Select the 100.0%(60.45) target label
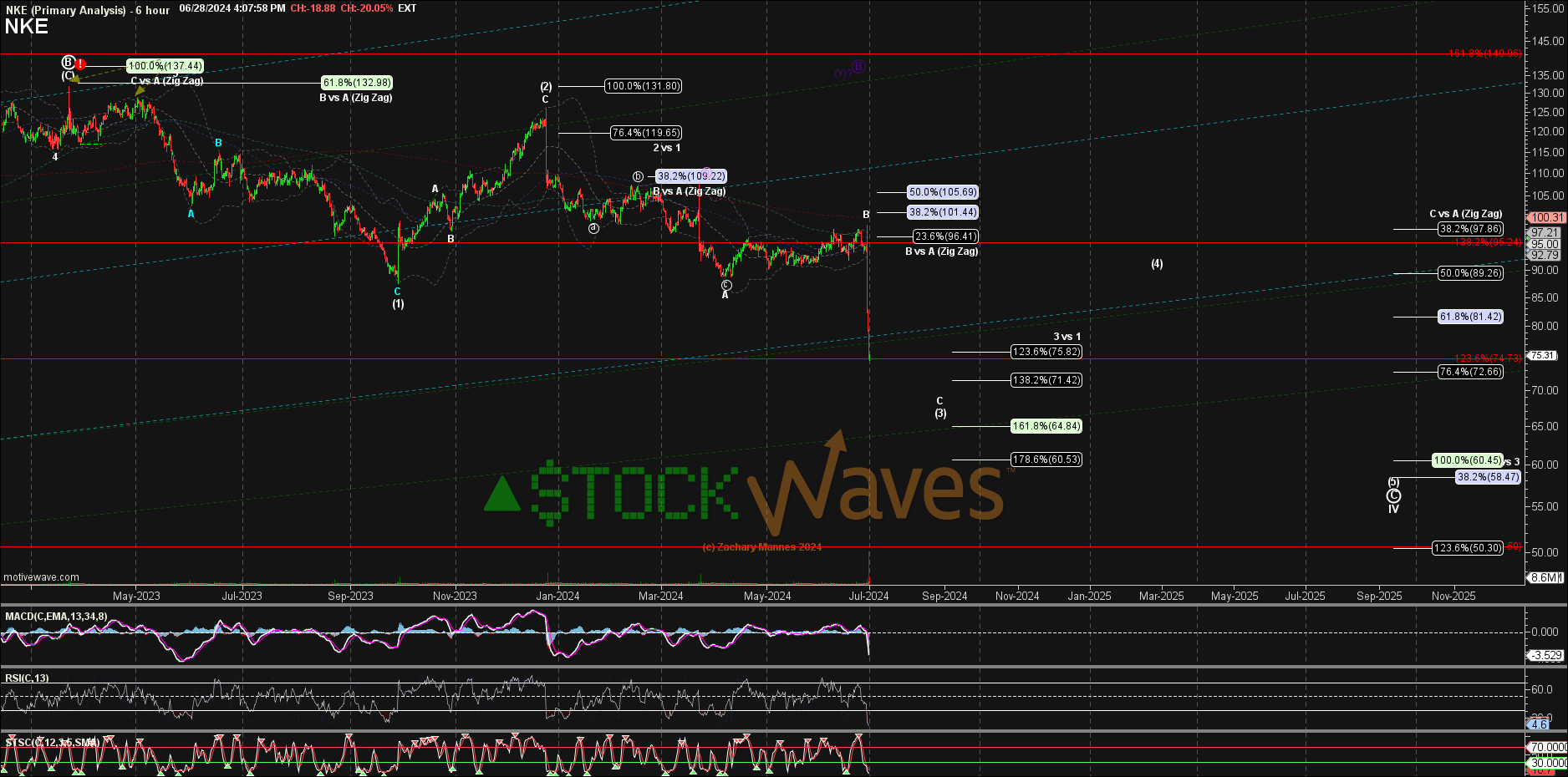The height and width of the screenshot is (777, 1568). tap(1467, 460)
